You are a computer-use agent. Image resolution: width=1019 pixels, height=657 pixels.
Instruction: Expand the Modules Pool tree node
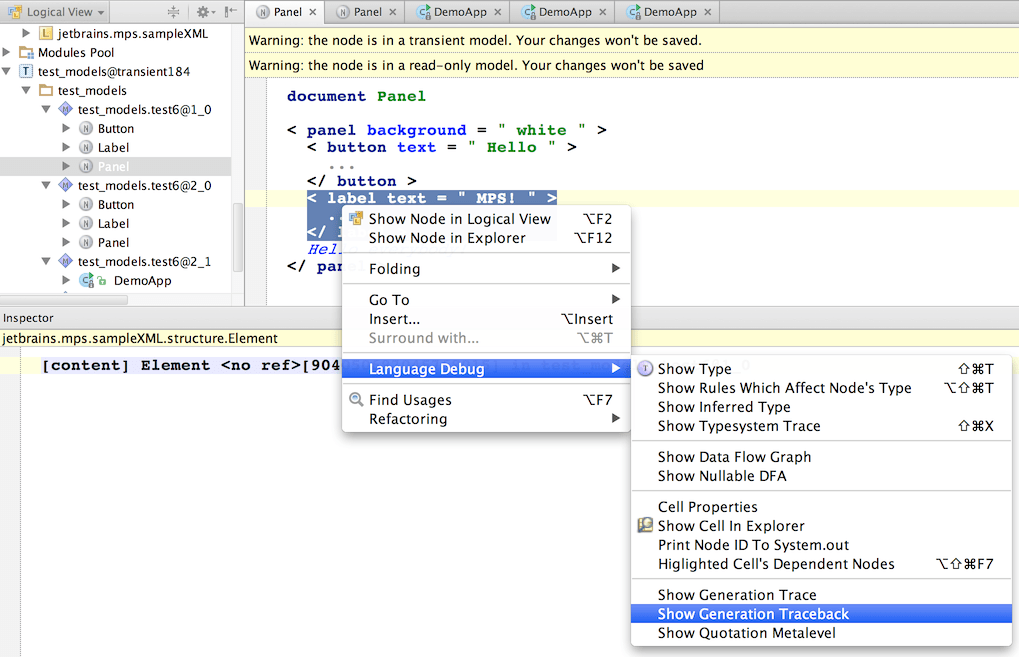6,52
